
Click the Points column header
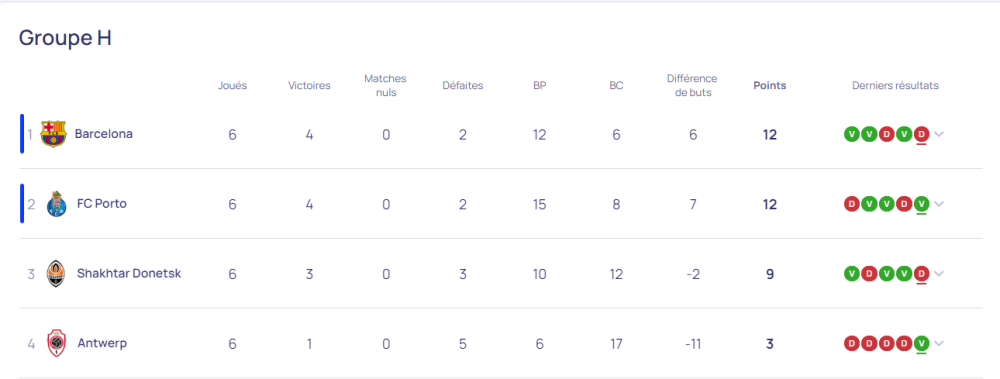pos(770,85)
